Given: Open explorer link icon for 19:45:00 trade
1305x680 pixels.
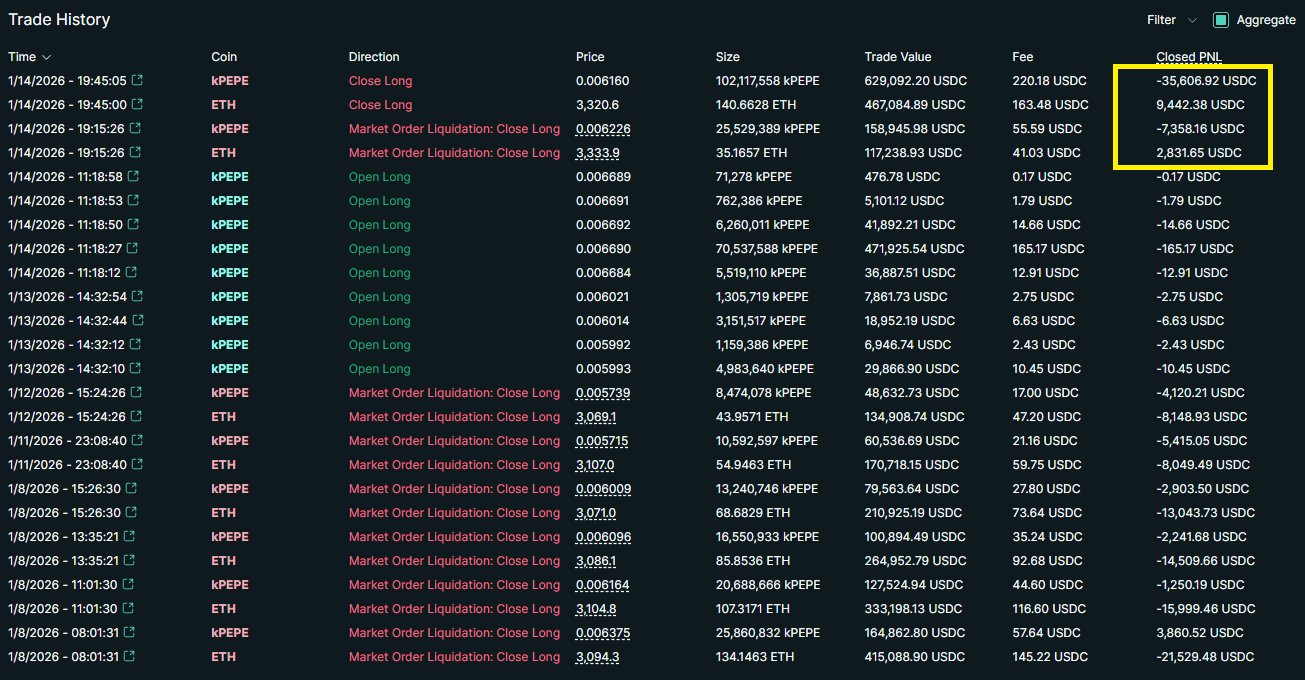Looking at the screenshot, I should [x=137, y=105].
